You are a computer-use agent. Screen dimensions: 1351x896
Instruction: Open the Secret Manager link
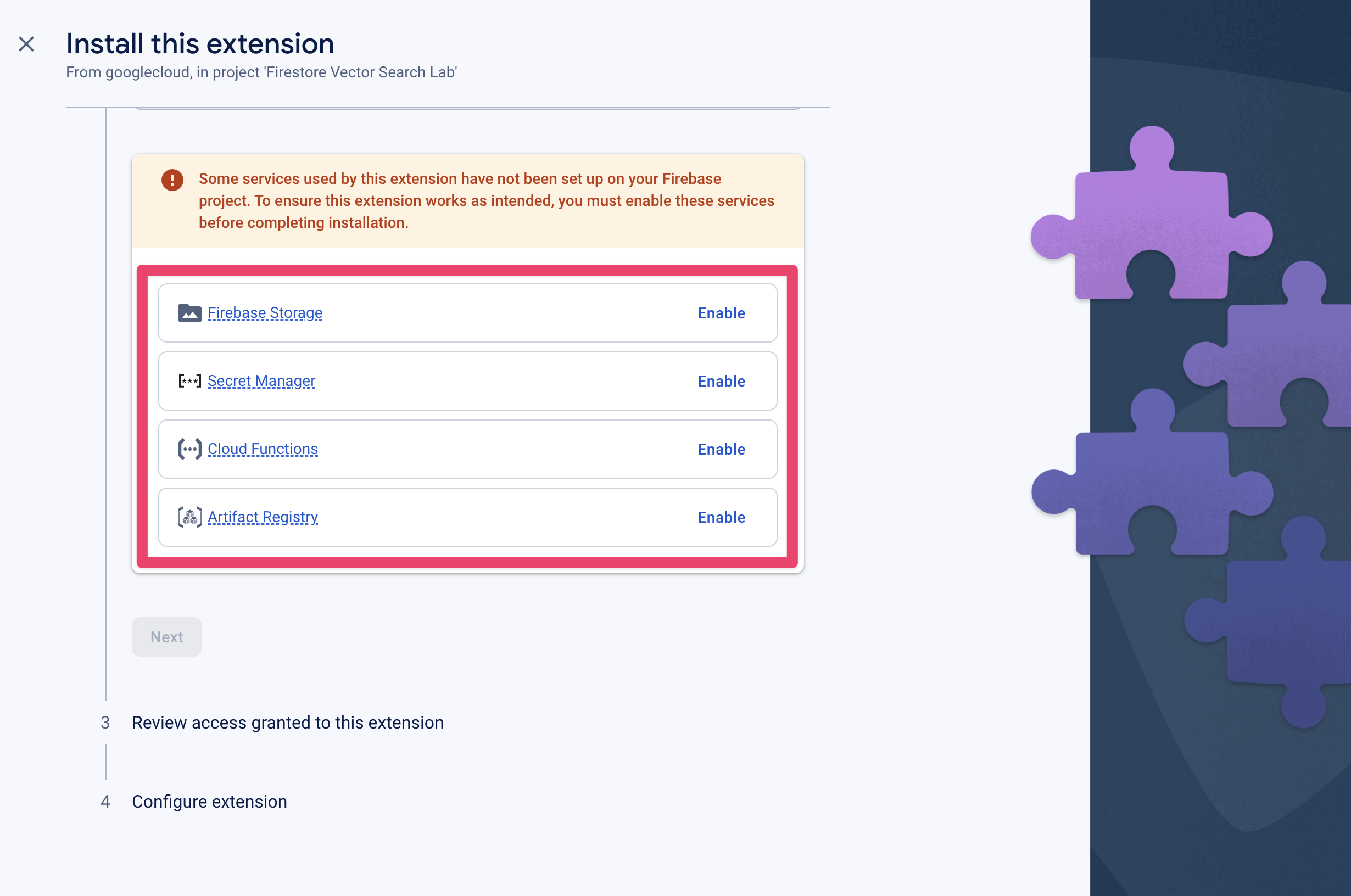[x=261, y=381]
